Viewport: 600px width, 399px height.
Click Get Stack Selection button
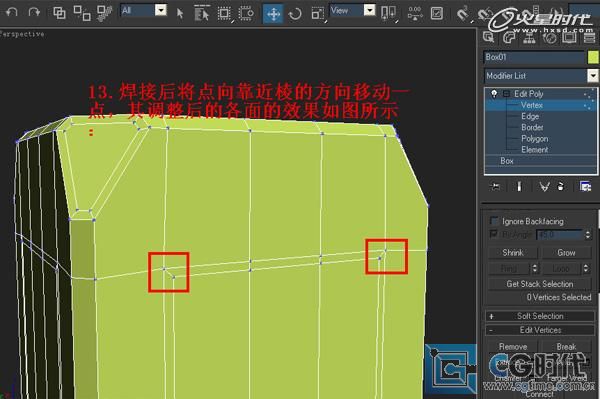click(x=540, y=284)
